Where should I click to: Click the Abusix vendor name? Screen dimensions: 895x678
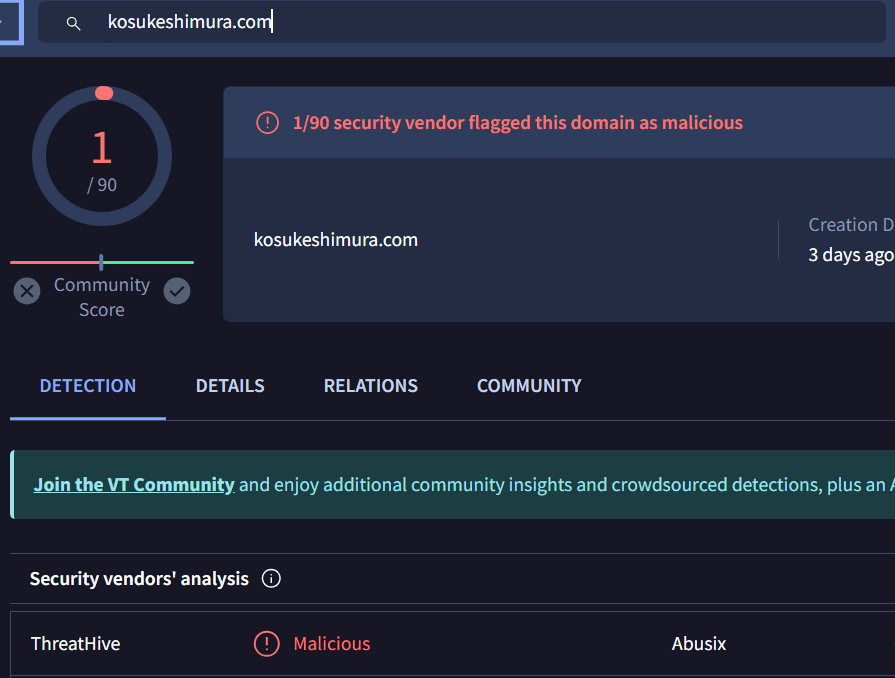pyautogui.click(x=699, y=644)
